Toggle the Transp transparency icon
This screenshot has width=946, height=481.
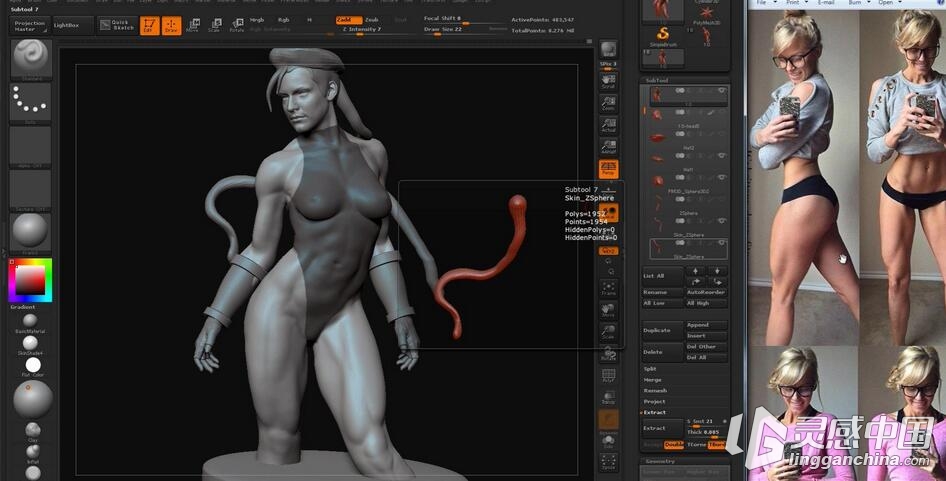tap(608, 398)
